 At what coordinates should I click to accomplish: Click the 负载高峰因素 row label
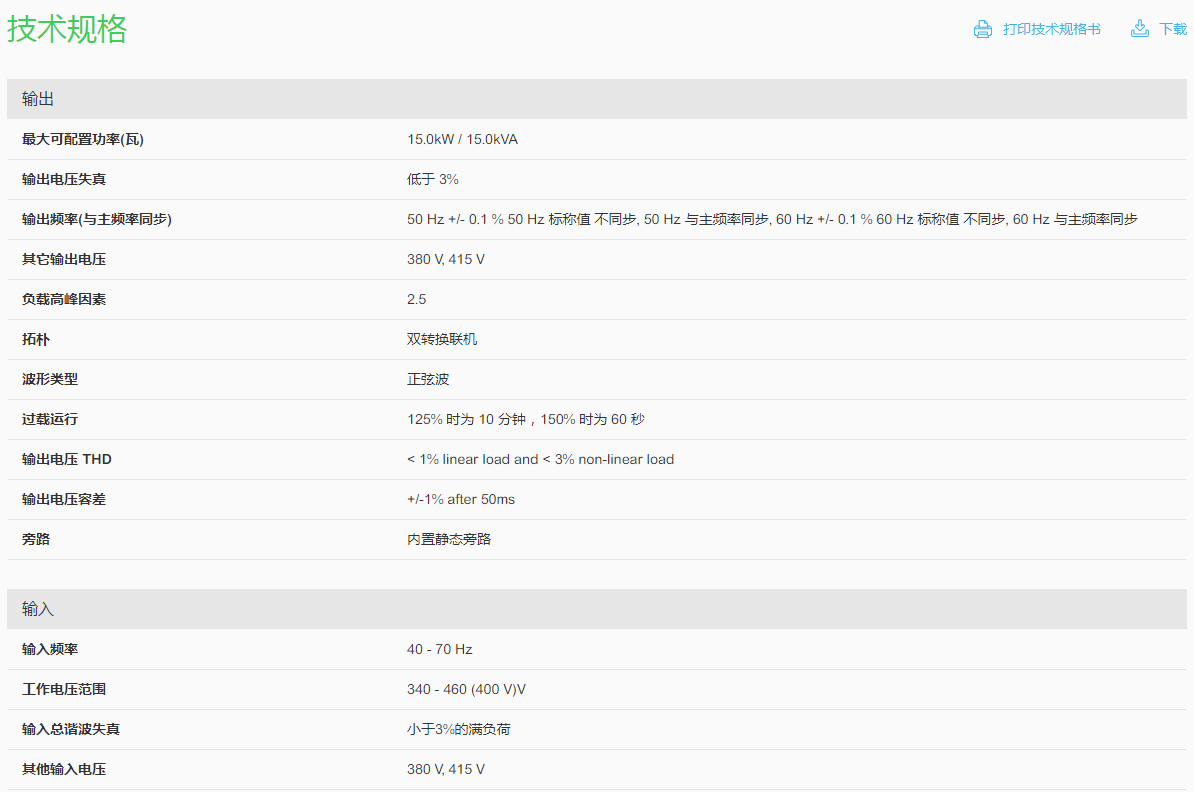pos(64,299)
